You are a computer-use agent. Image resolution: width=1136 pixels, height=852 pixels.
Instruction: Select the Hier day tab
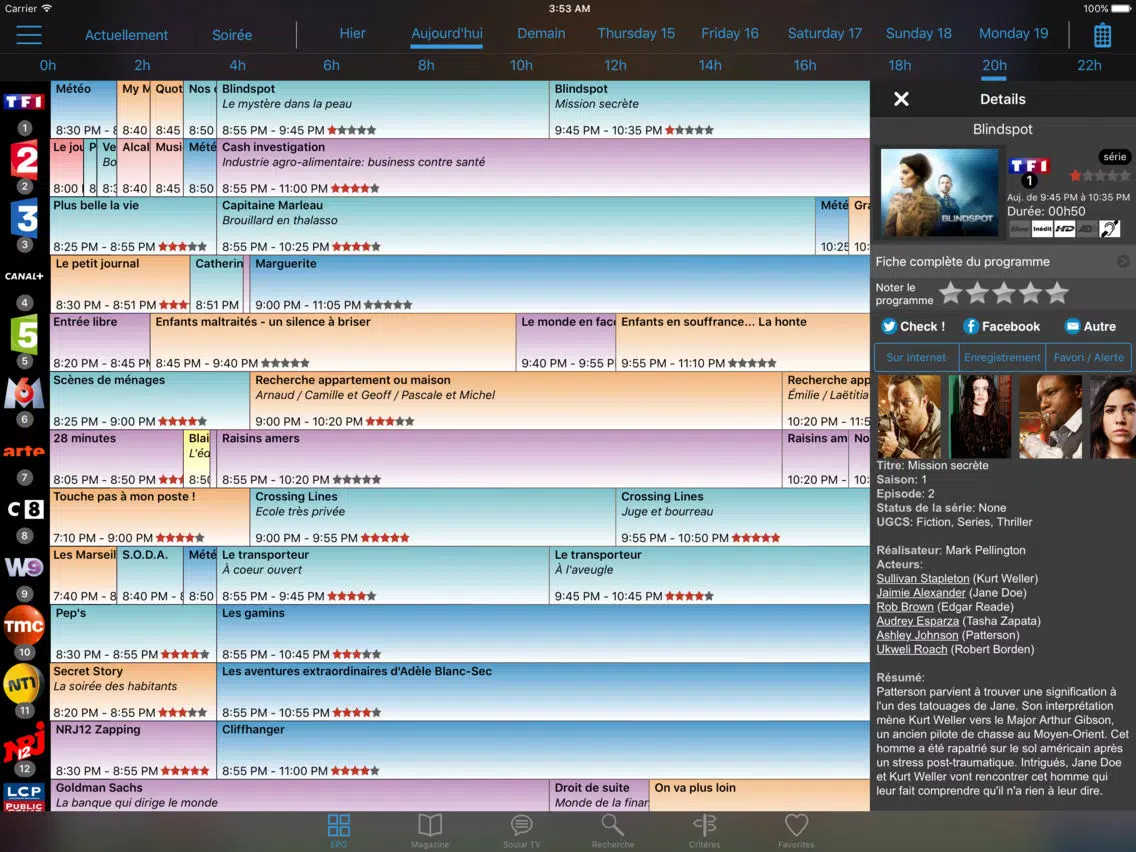pyautogui.click(x=353, y=33)
